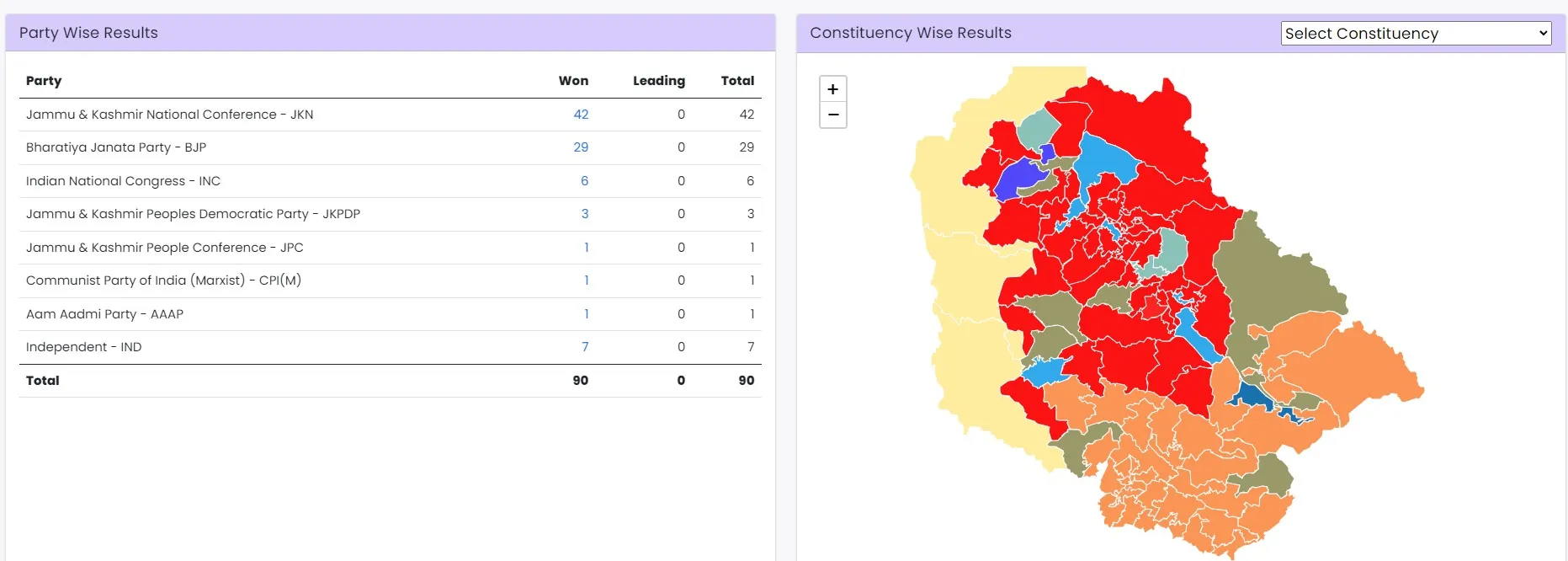1568x561 pixels.
Task: Open Independent won seats count 7
Action: [x=585, y=347]
